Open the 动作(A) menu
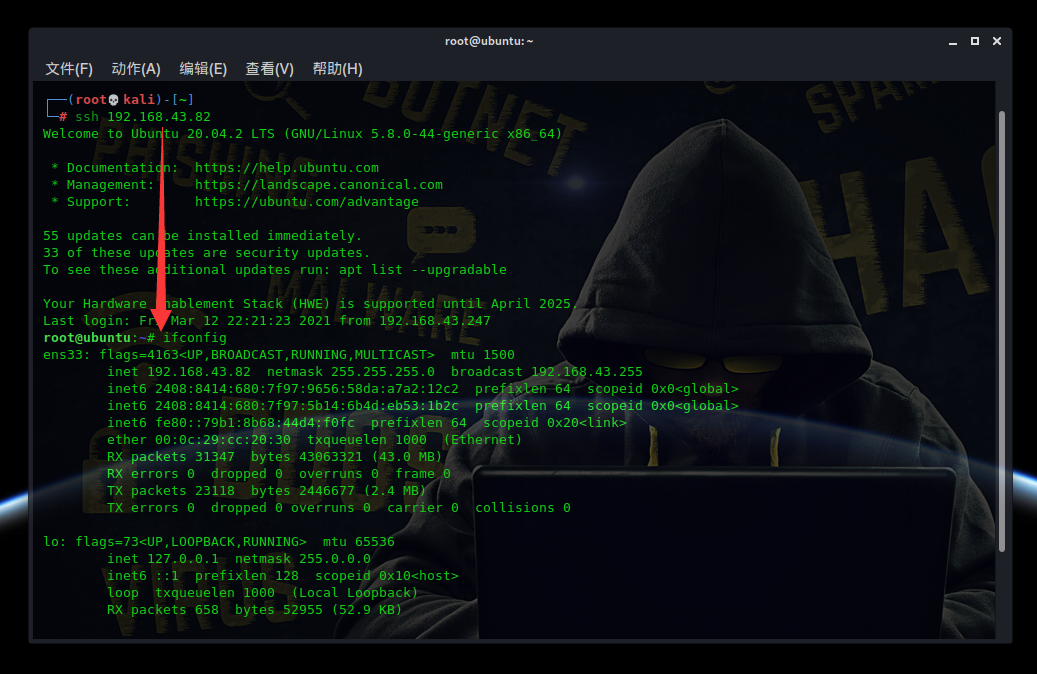1037x674 pixels. pyautogui.click(x=136, y=69)
